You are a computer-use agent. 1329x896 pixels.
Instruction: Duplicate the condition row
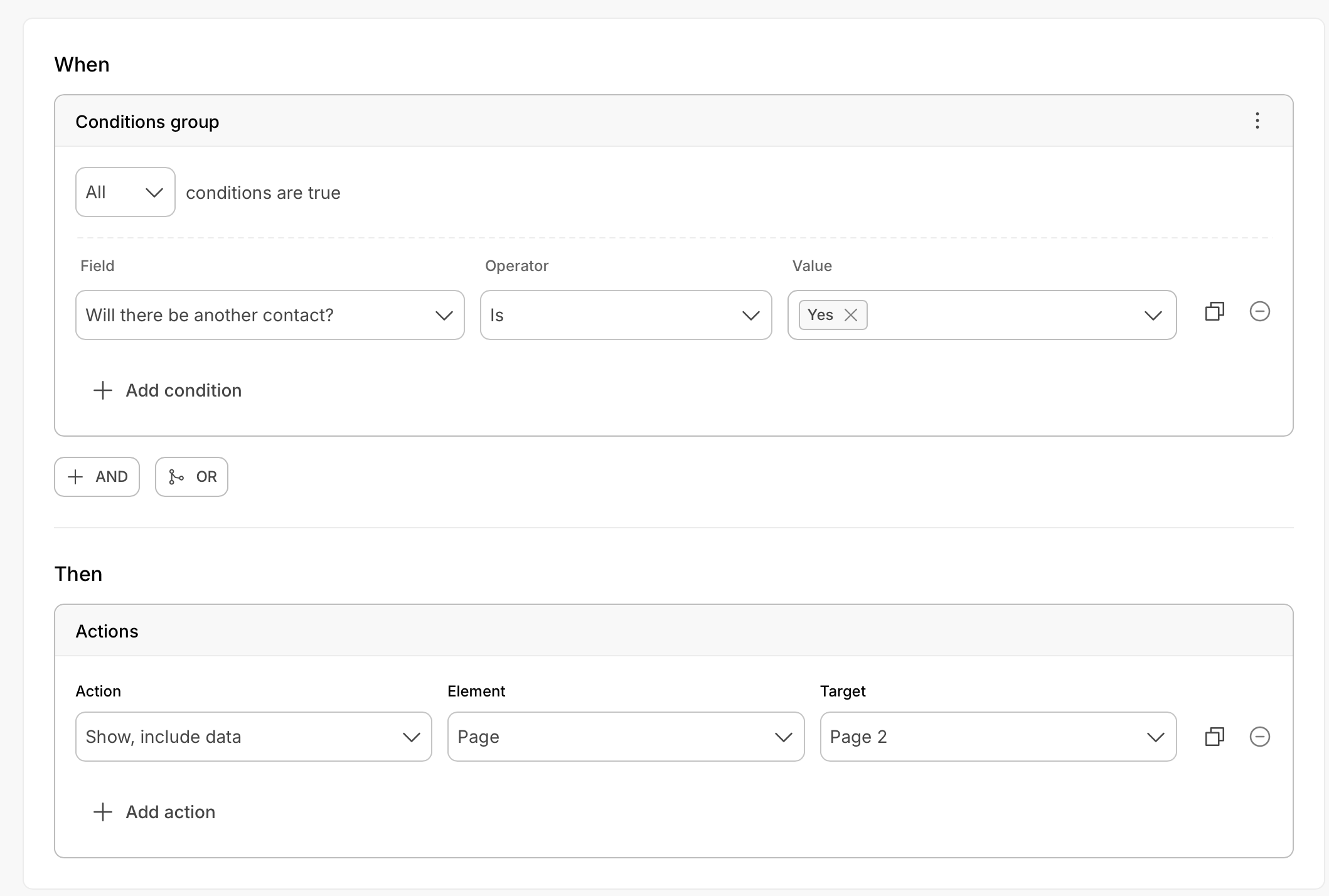click(1215, 312)
